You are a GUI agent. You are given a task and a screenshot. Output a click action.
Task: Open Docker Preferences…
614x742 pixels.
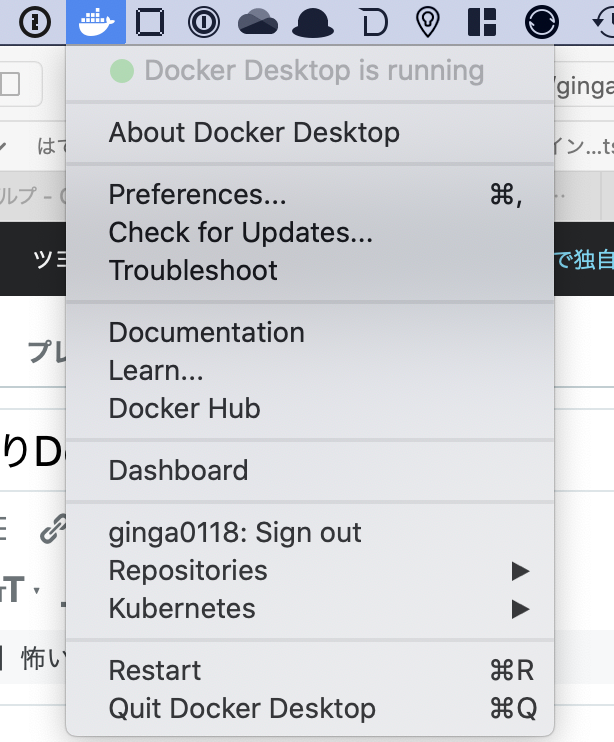pyautogui.click(x=310, y=194)
